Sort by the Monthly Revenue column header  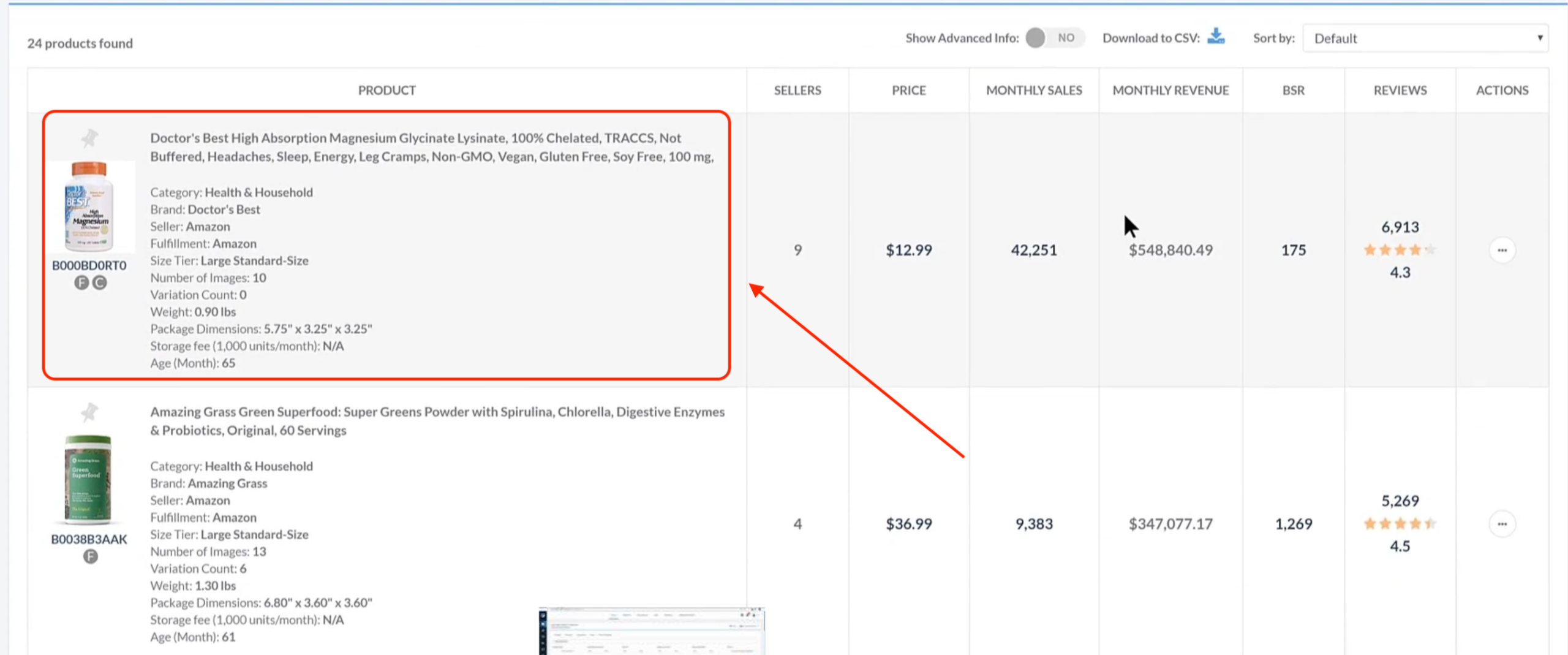(x=1170, y=90)
